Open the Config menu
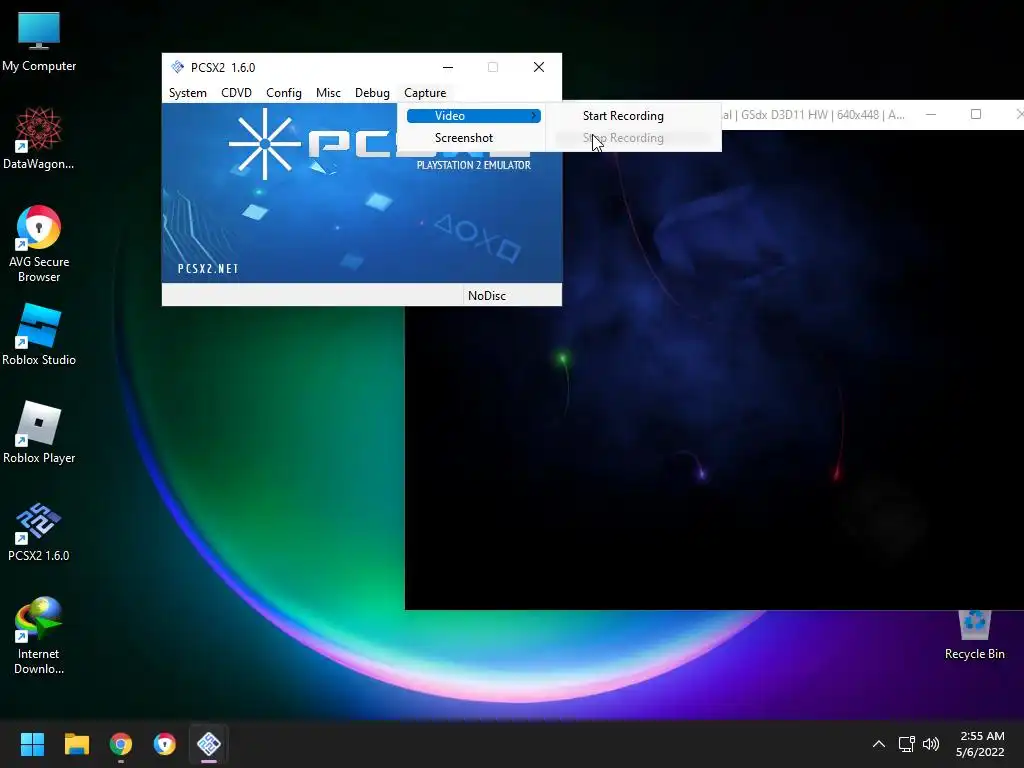Image resolution: width=1024 pixels, height=768 pixels. [x=283, y=93]
